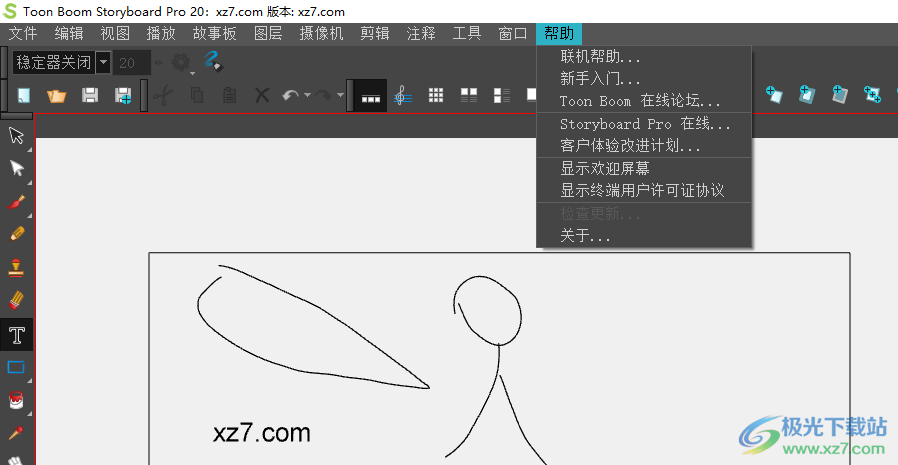Open the 摄像机 menu
This screenshot has height=465, width=898.
pos(321,34)
